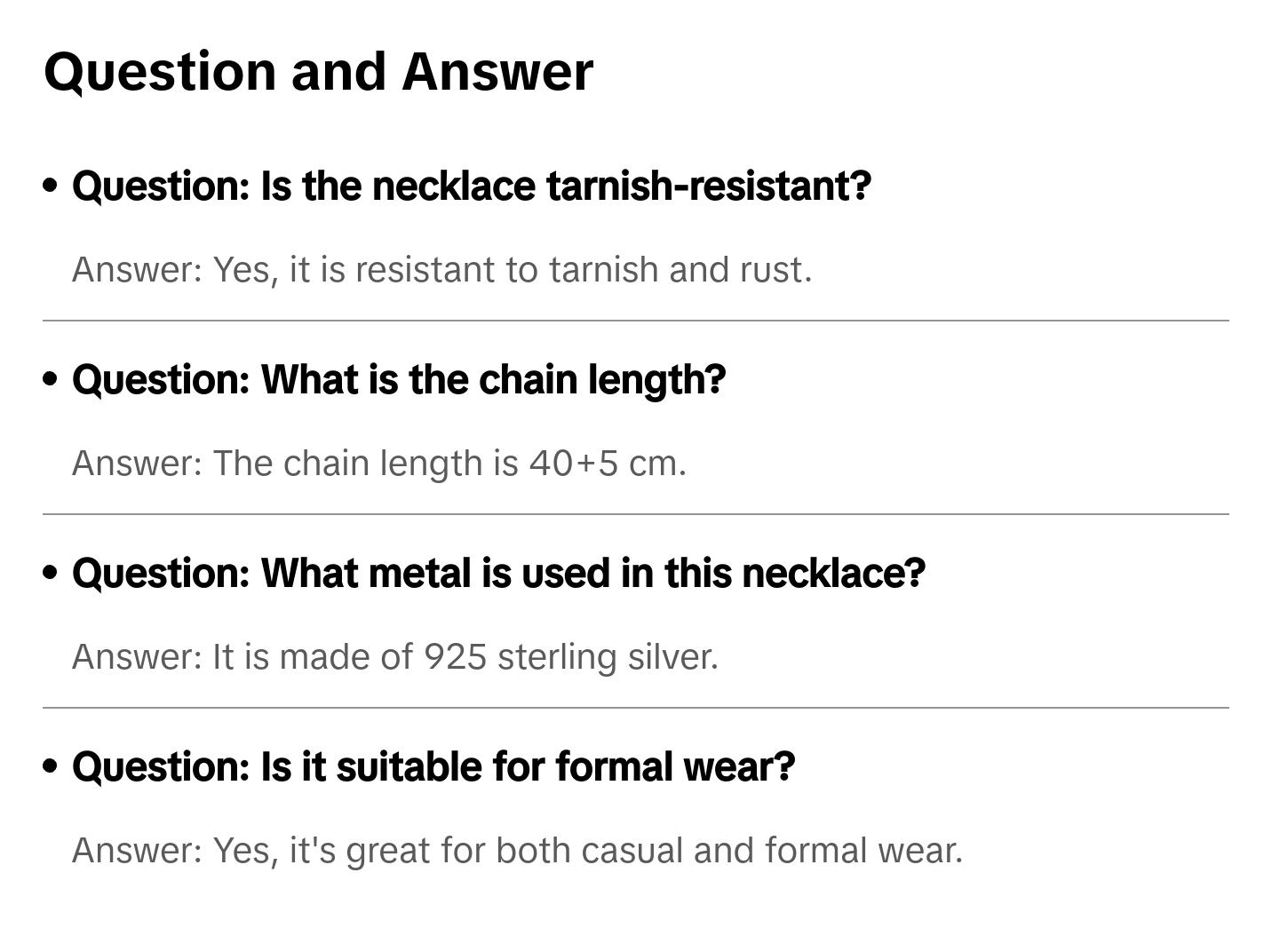
Task: Expand the tarnish-resistant necklace question
Action: pyautogui.click(x=471, y=186)
